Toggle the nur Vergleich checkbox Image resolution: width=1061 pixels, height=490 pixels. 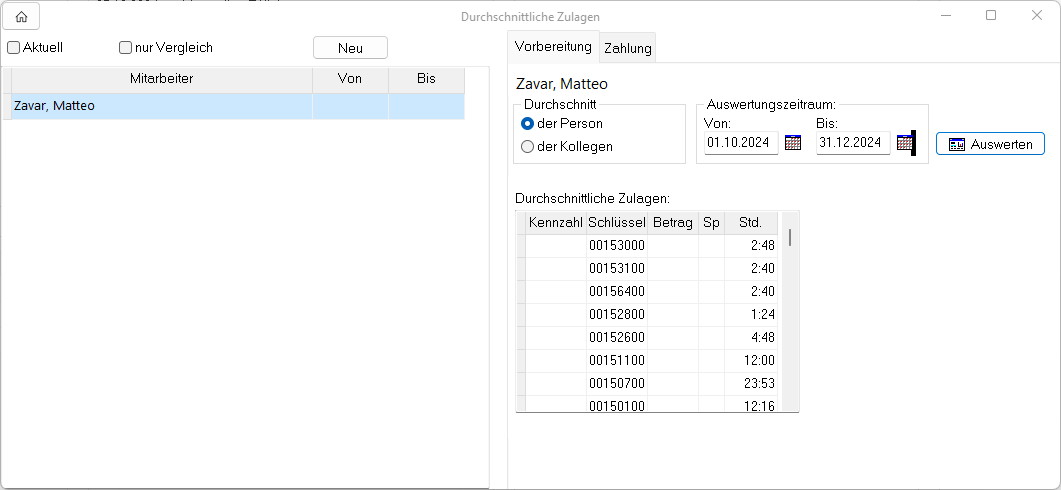coord(126,47)
